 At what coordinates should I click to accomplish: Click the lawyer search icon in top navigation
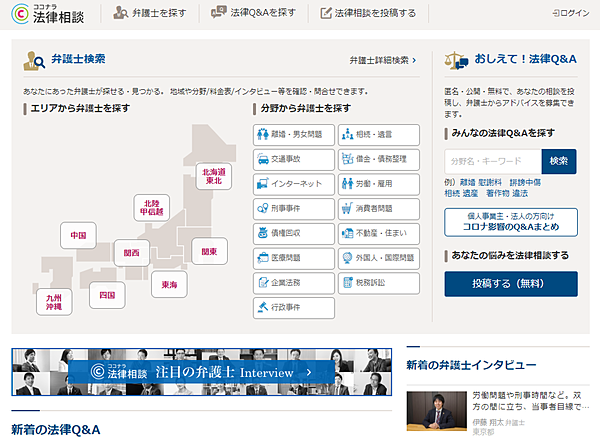click(x=120, y=13)
